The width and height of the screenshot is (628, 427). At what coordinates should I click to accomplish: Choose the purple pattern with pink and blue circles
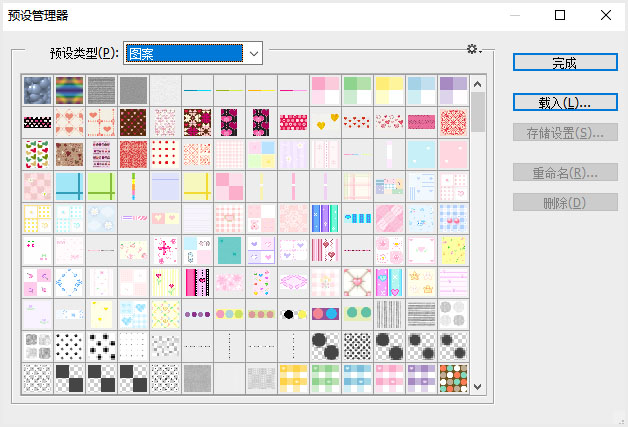326,315
